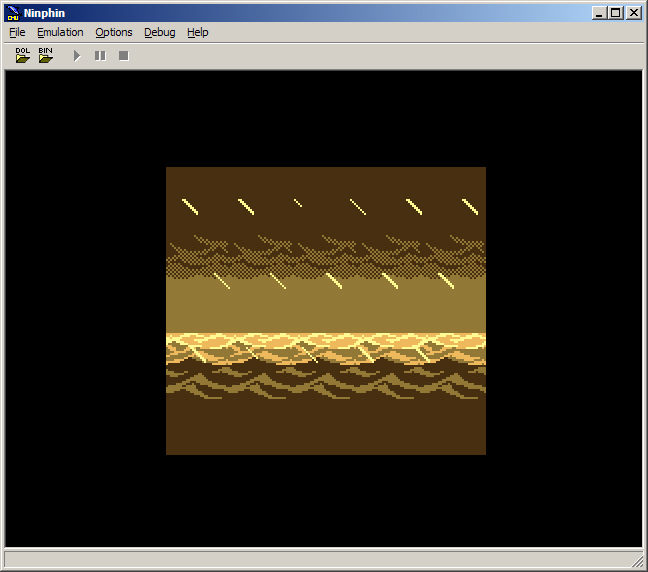Pause emulation using the pause button

[x=100, y=56]
